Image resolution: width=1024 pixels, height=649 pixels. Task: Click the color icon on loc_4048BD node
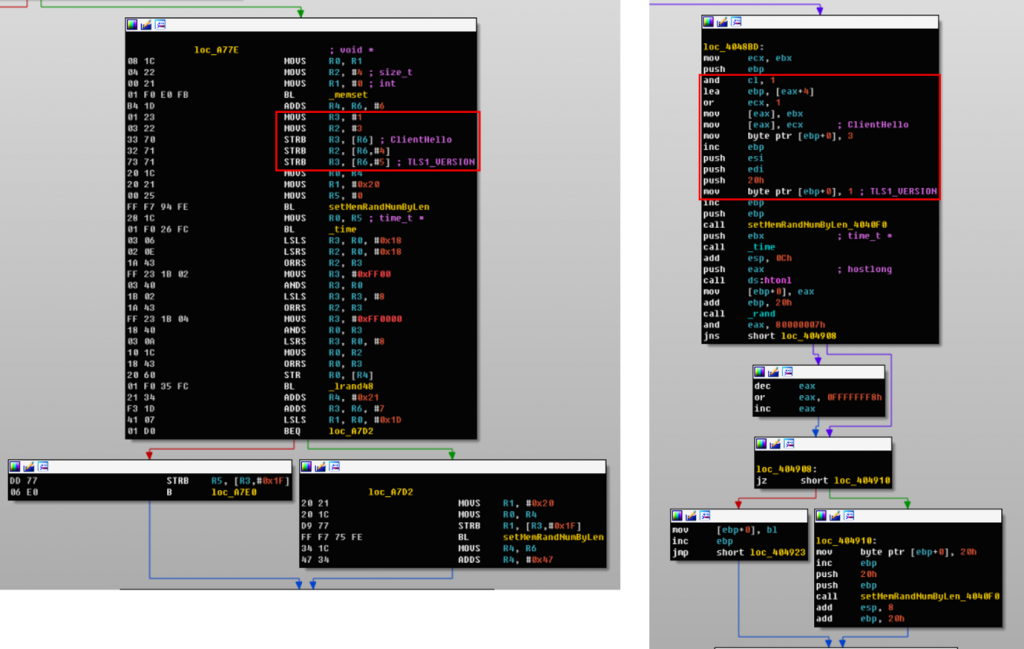tap(710, 21)
